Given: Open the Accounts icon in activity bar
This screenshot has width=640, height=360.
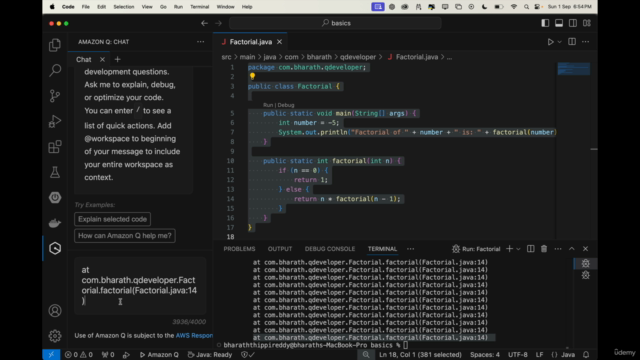Looking at the screenshot, I should [55, 311].
